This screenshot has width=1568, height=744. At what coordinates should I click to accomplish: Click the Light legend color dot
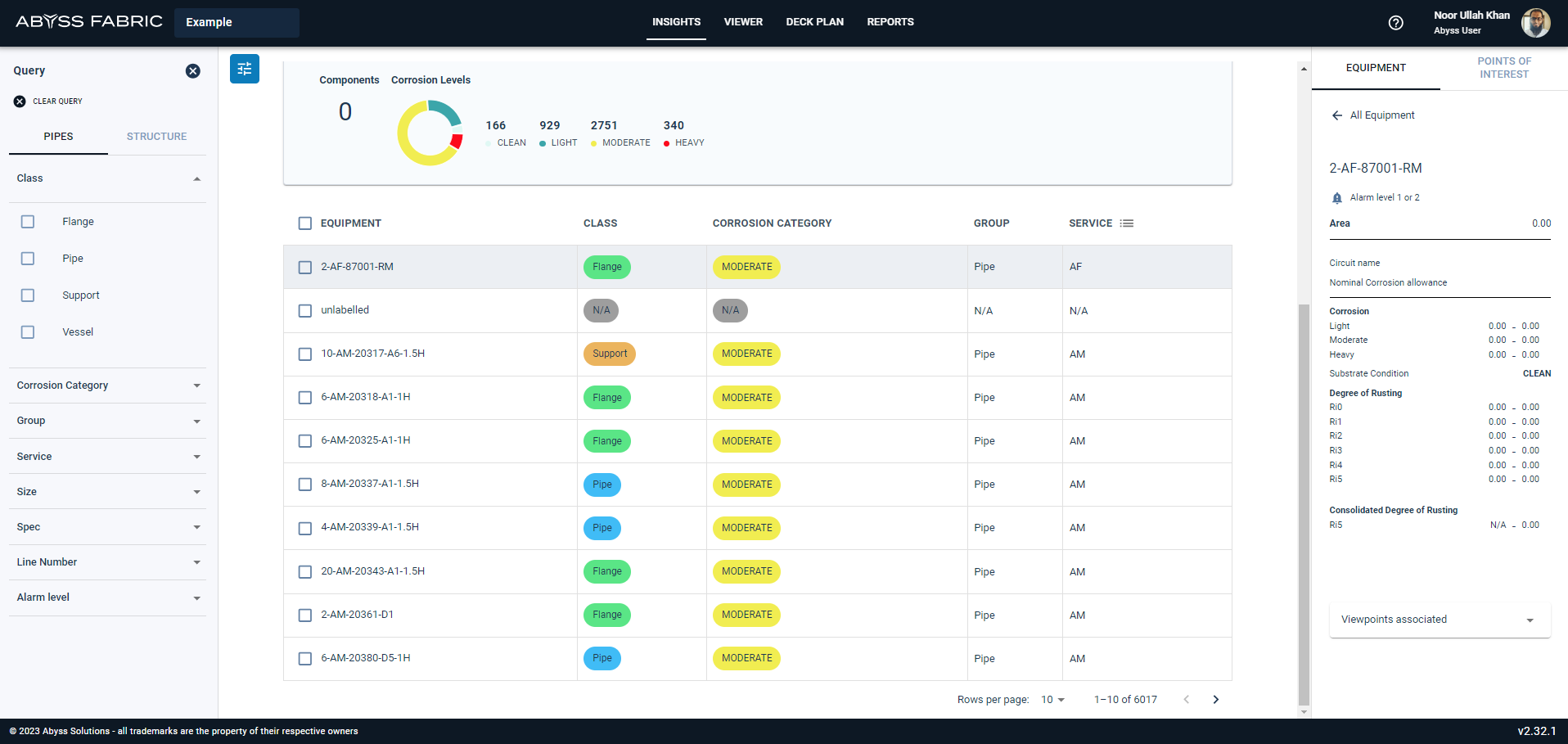543,143
